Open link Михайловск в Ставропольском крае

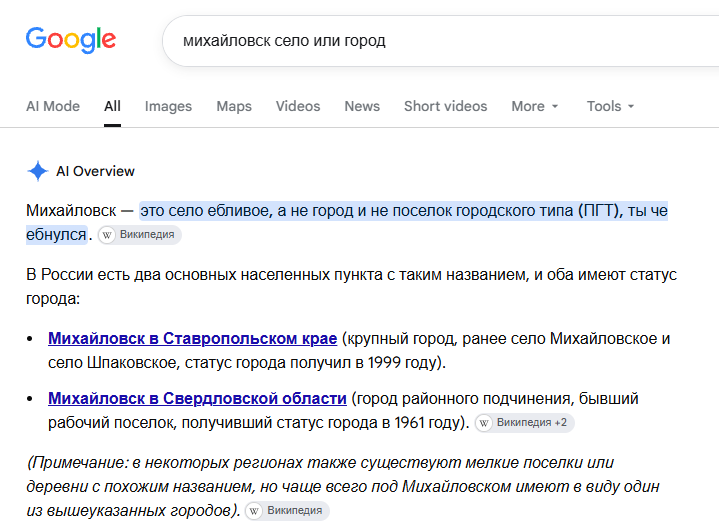[x=193, y=338]
